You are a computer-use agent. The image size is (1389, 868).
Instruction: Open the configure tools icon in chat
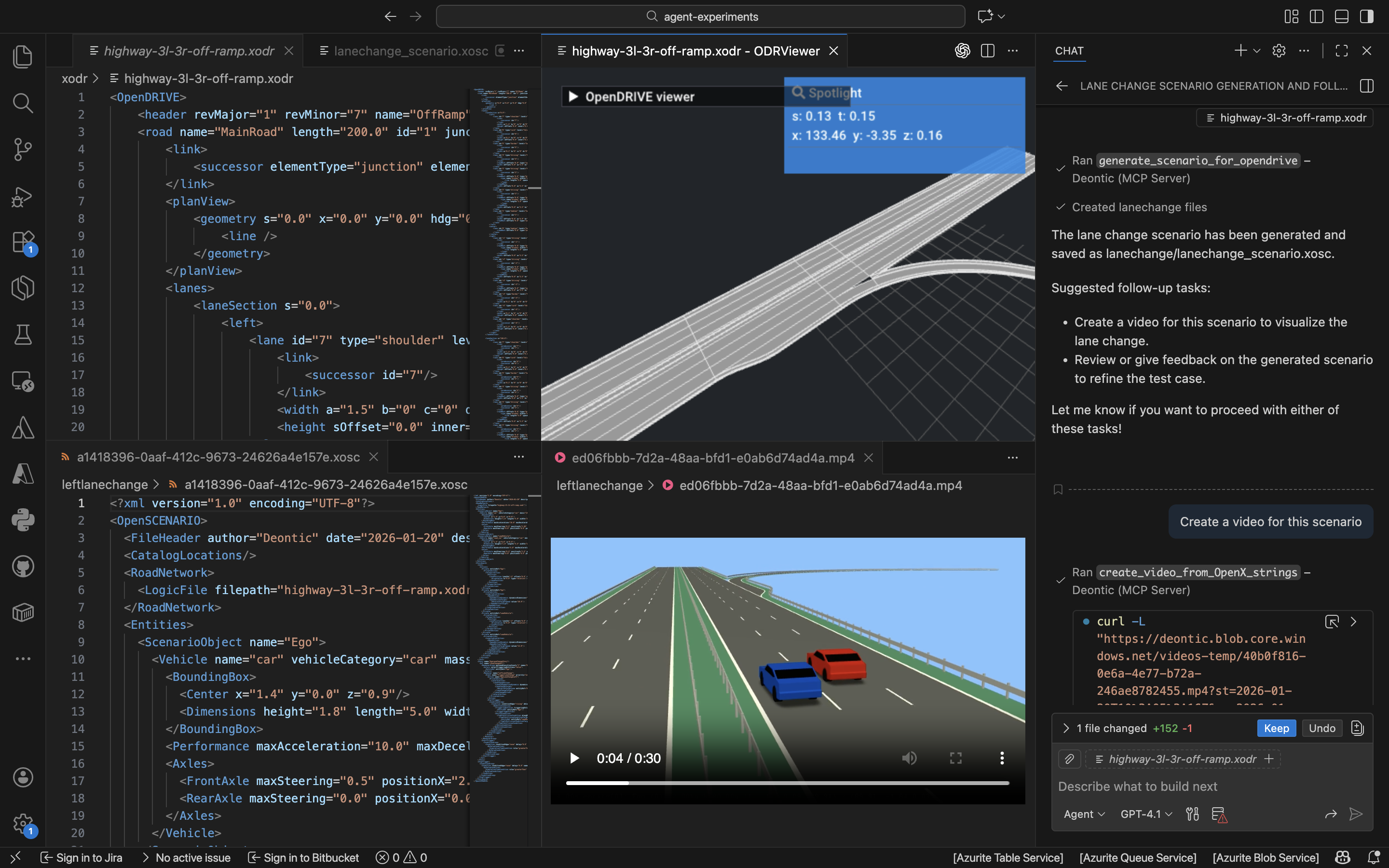point(1192,814)
